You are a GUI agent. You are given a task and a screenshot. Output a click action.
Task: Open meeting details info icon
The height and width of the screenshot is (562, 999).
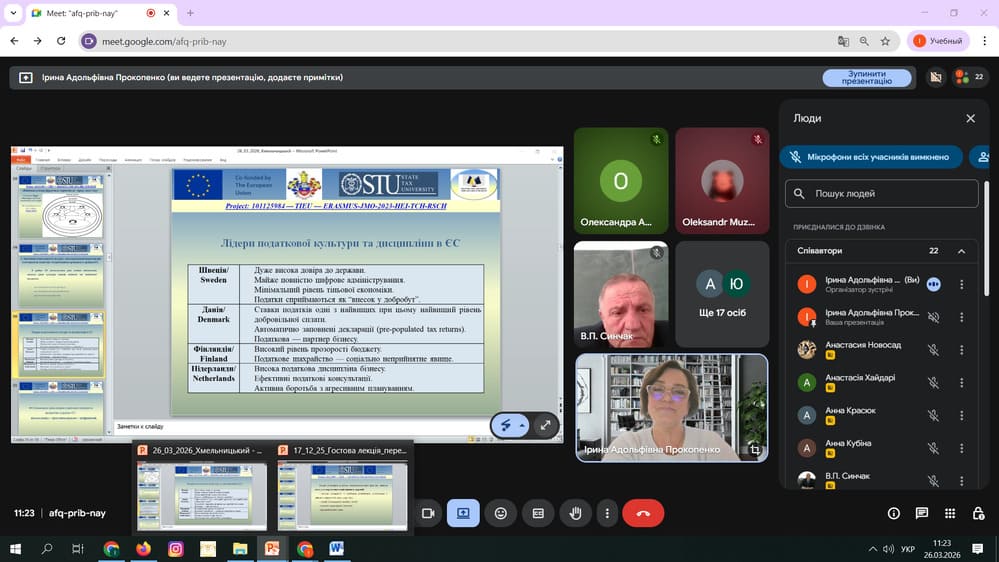894,513
